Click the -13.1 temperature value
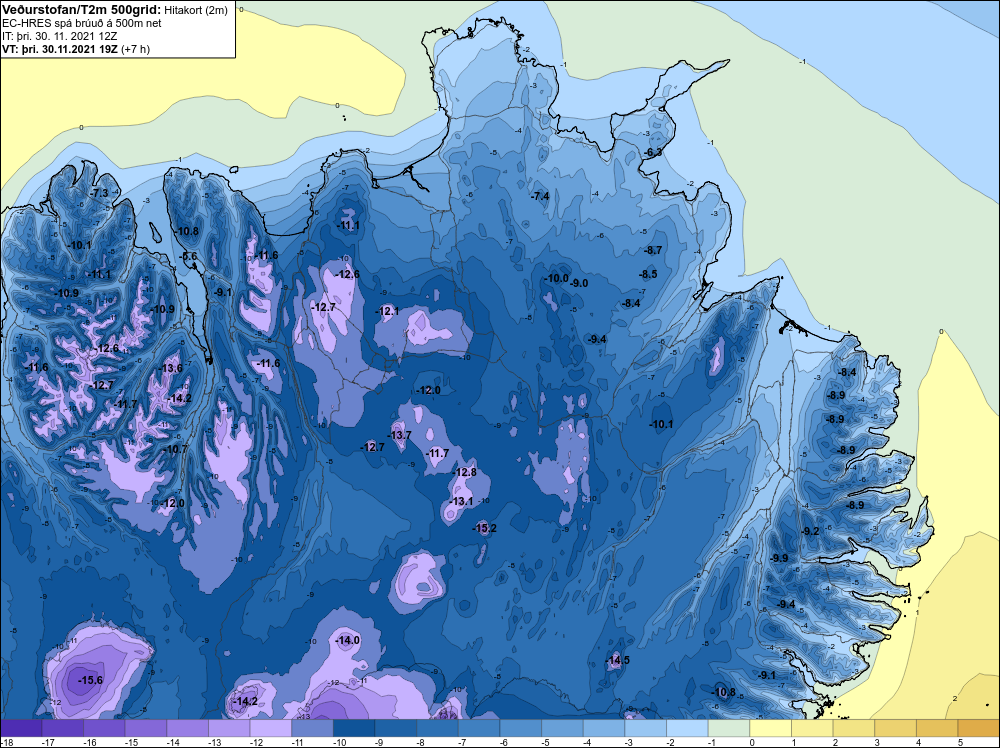 [461, 501]
